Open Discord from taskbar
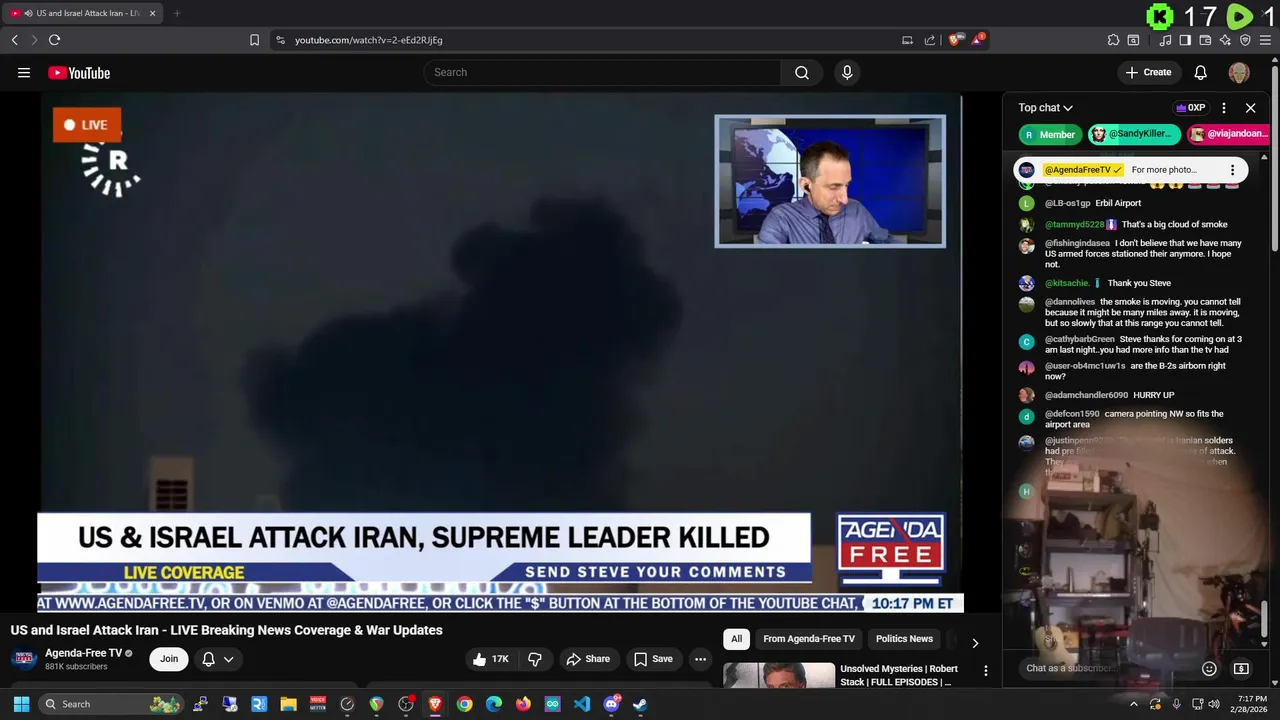 click(611, 704)
